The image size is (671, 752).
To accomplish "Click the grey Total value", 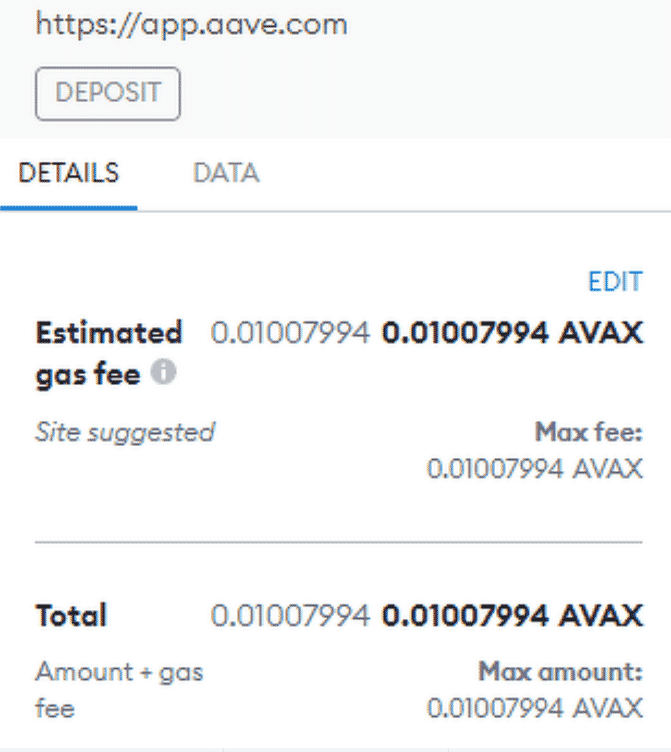I will 291,615.
